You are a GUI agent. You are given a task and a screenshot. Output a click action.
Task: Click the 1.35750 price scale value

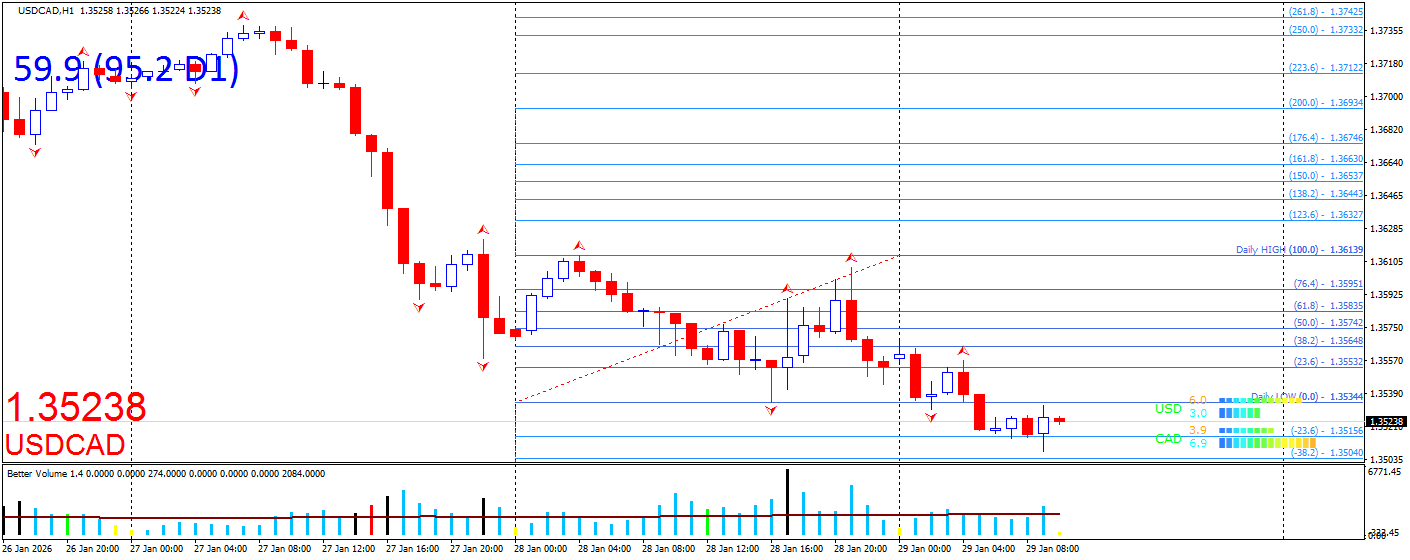pyautogui.click(x=1388, y=328)
